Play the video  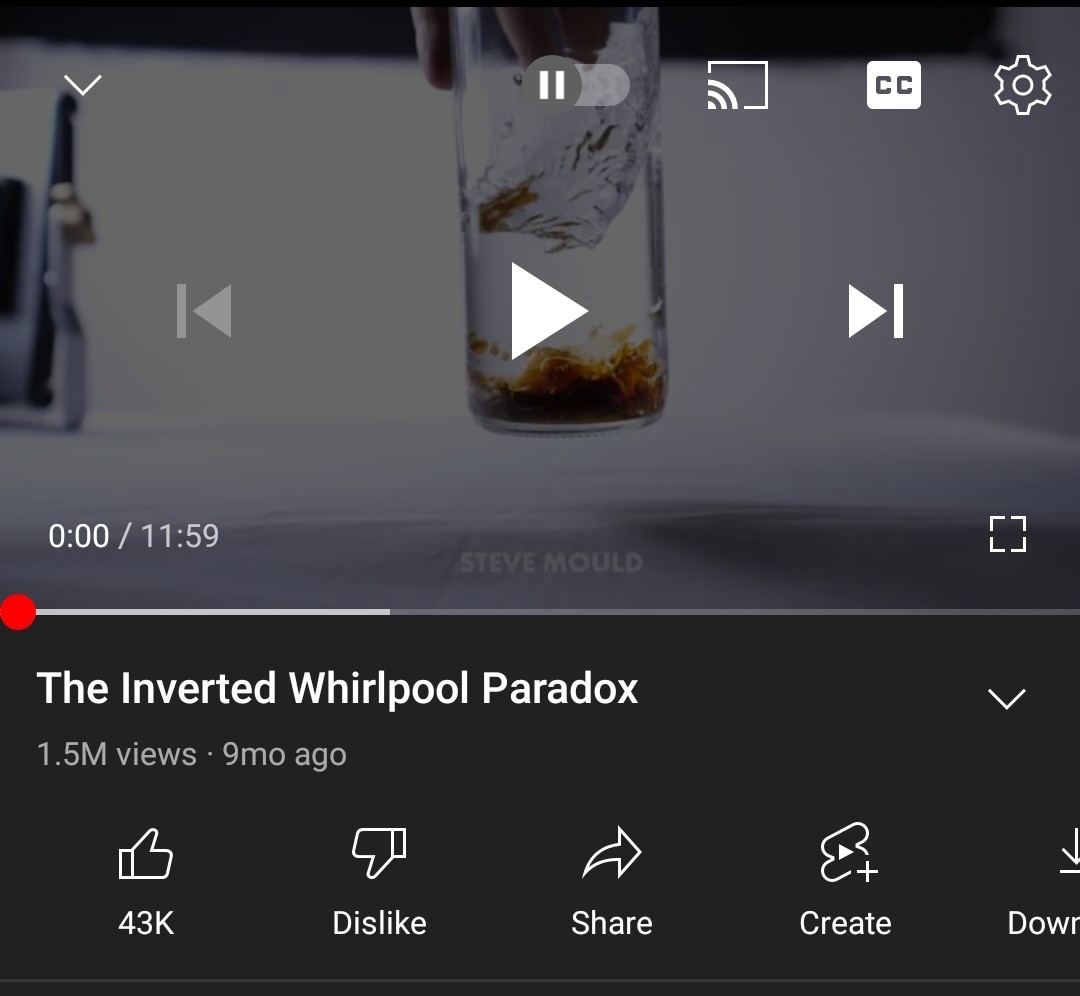point(549,311)
